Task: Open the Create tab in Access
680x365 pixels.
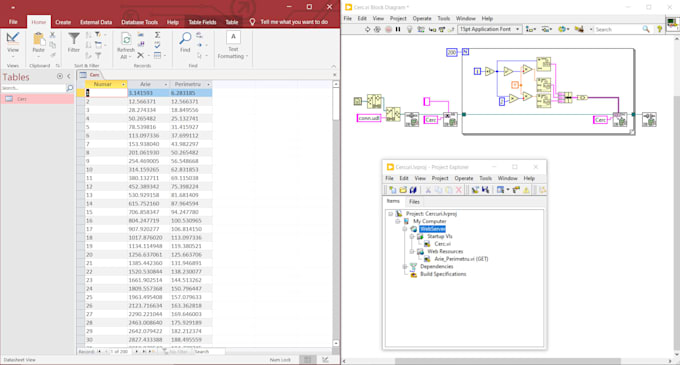Action: pyautogui.click(x=63, y=22)
